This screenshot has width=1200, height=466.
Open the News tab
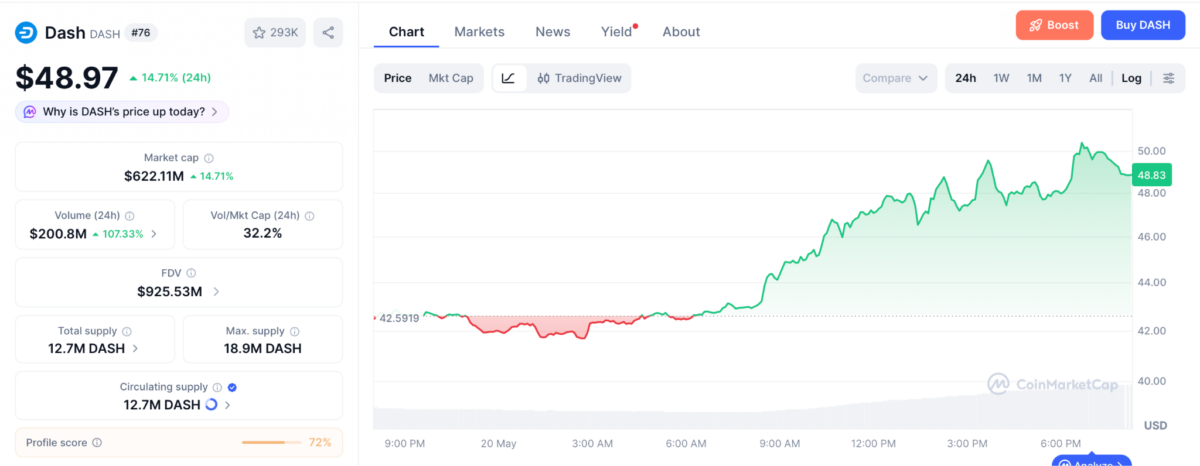(553, 32)
